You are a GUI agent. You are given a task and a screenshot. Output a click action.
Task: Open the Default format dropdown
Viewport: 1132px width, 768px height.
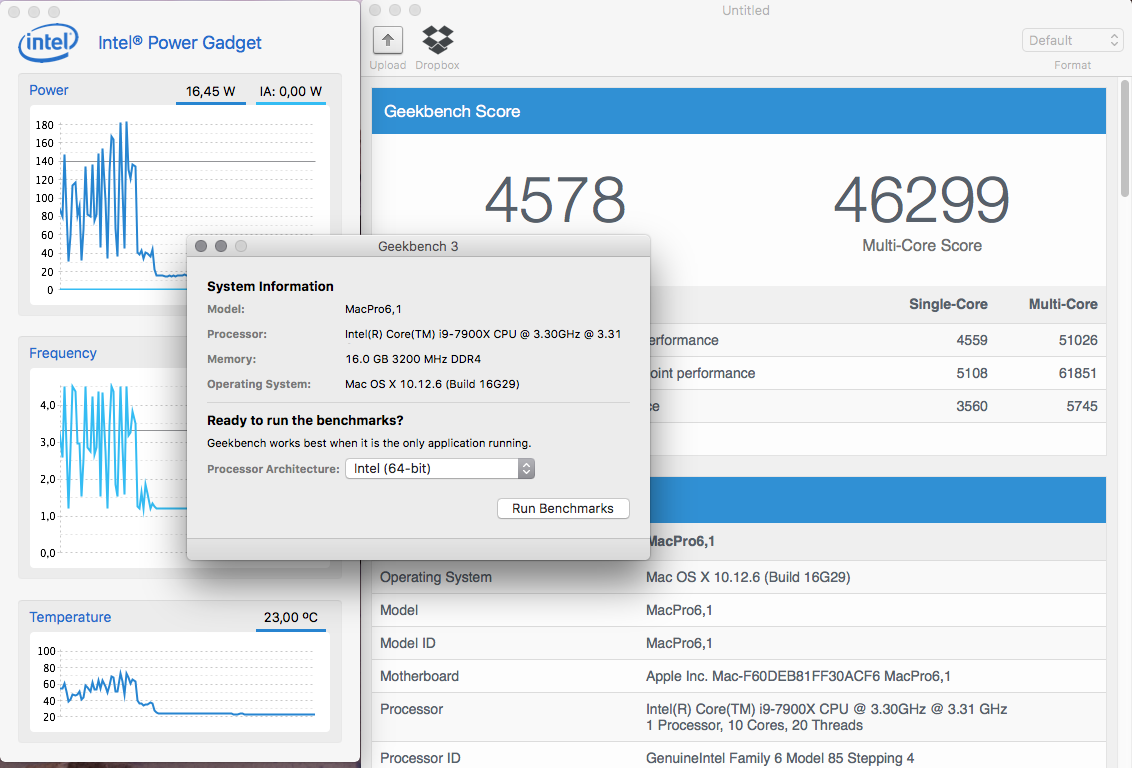point(1072,40)
